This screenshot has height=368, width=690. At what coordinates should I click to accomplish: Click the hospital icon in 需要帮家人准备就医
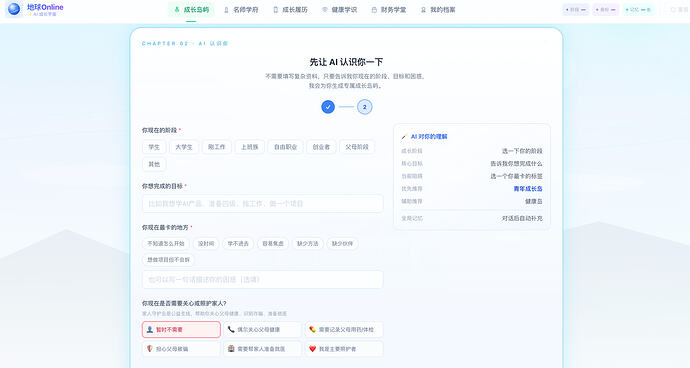231,349
